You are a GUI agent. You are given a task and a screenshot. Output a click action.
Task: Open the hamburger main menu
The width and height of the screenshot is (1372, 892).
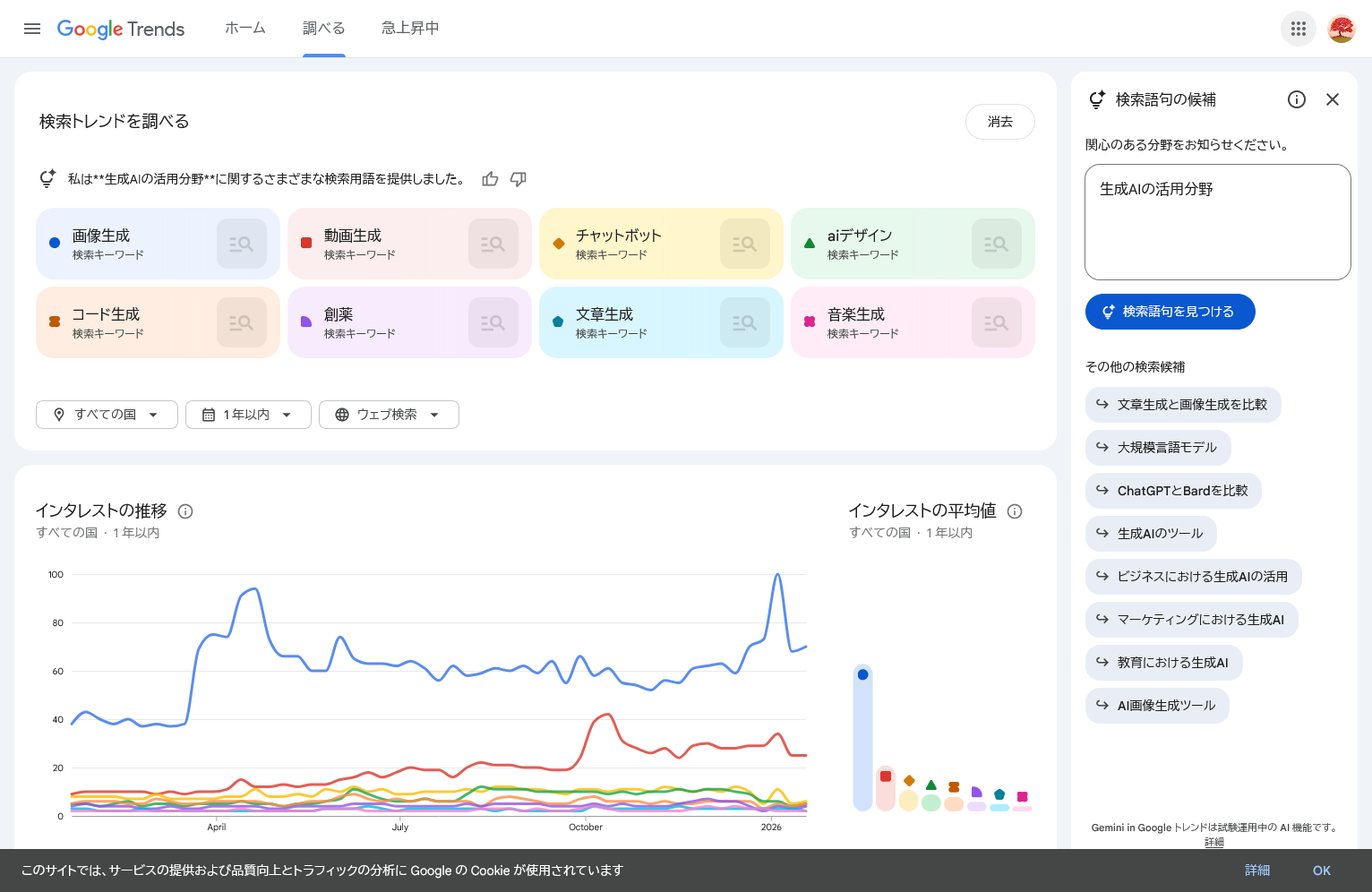(32, 29)
